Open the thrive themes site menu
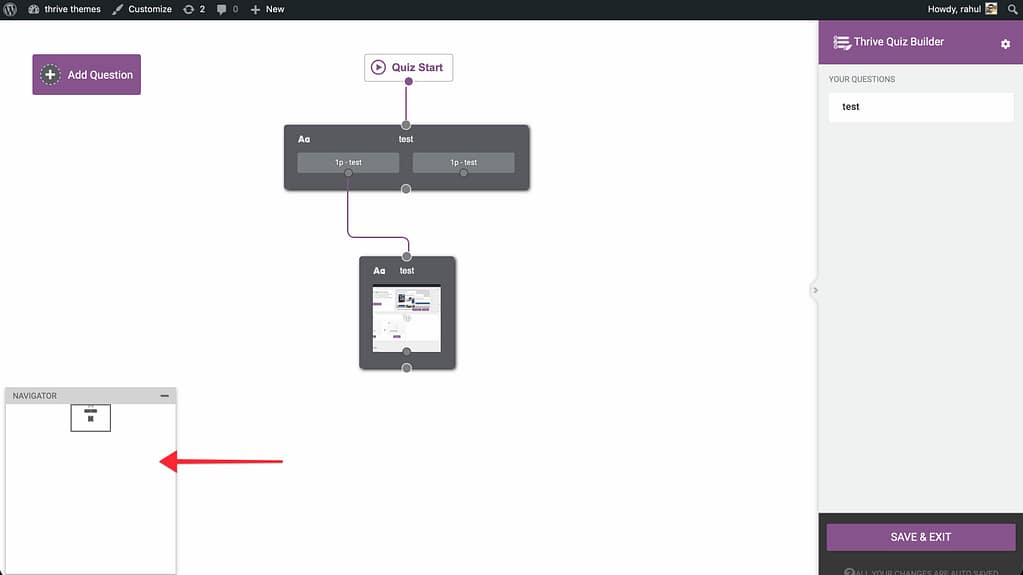 [x=64, y=9]
